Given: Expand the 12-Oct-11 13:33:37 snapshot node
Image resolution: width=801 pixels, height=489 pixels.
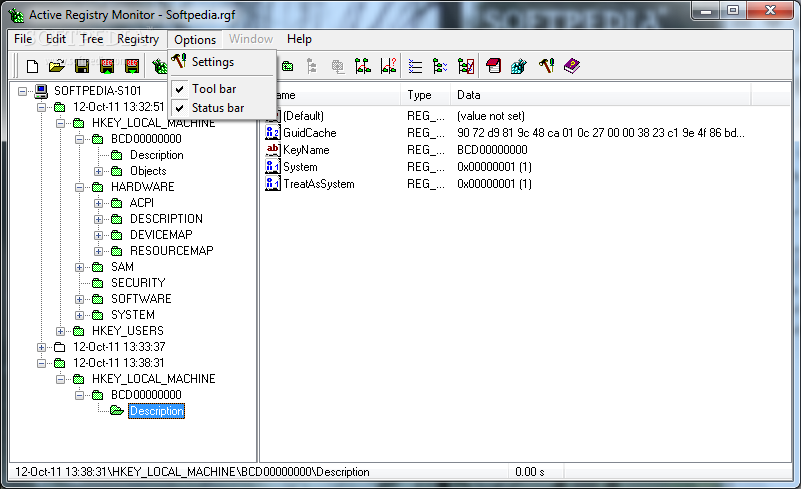Looking at the screenshot, I should click(x=41, y=347).
